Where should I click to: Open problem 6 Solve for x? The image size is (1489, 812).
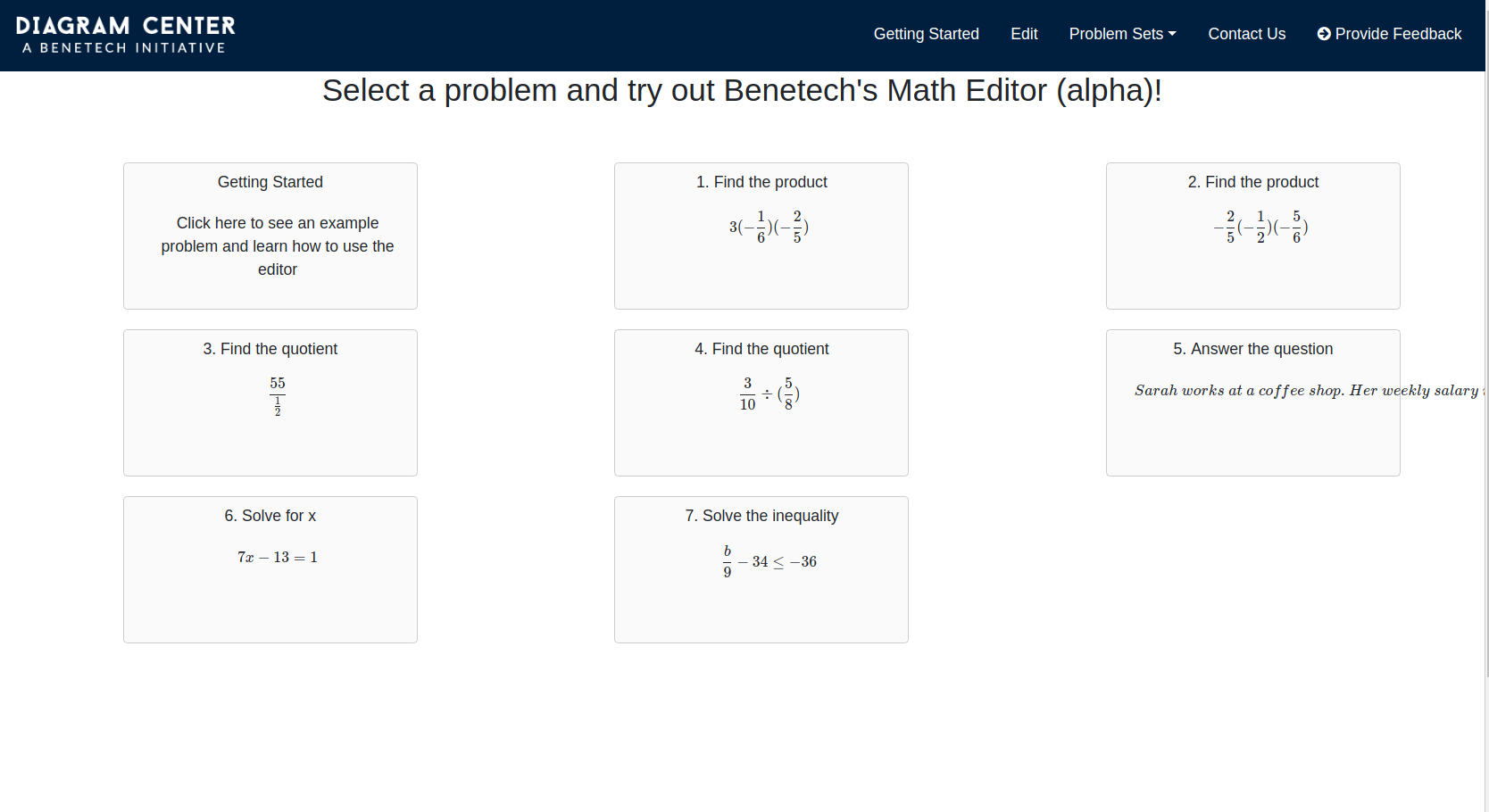[x=270, y=569]
